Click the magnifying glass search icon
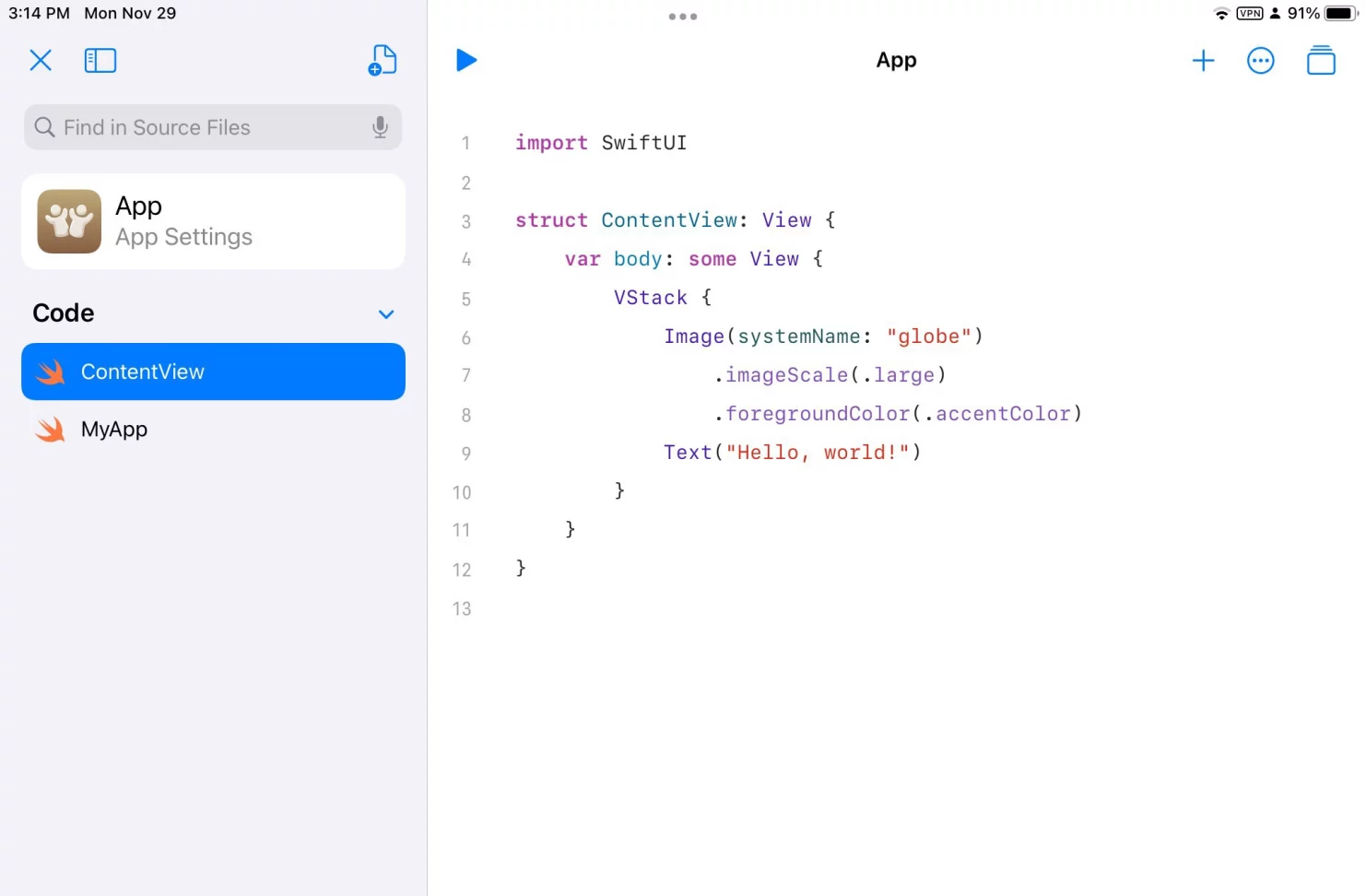This screenshot has height=896, width=1366. (44, 127)
